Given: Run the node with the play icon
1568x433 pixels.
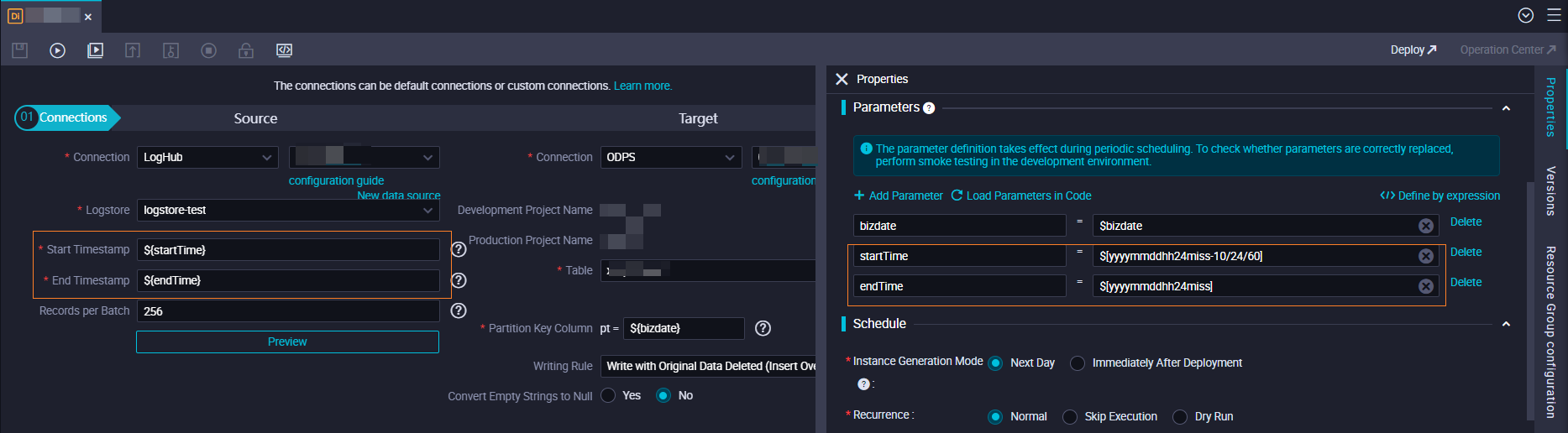Looking at the screenshot, I should point(57,50).
